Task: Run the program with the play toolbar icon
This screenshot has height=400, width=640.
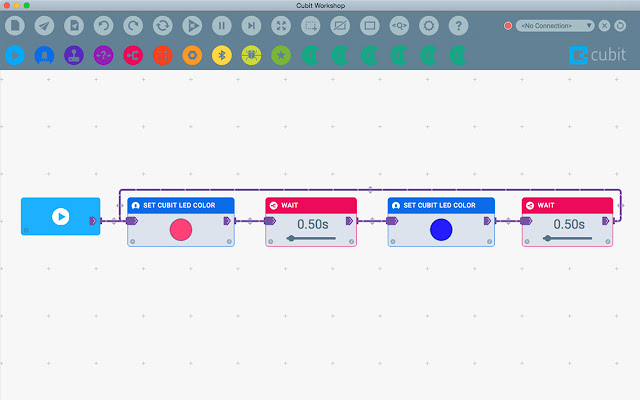Action: 192,26
